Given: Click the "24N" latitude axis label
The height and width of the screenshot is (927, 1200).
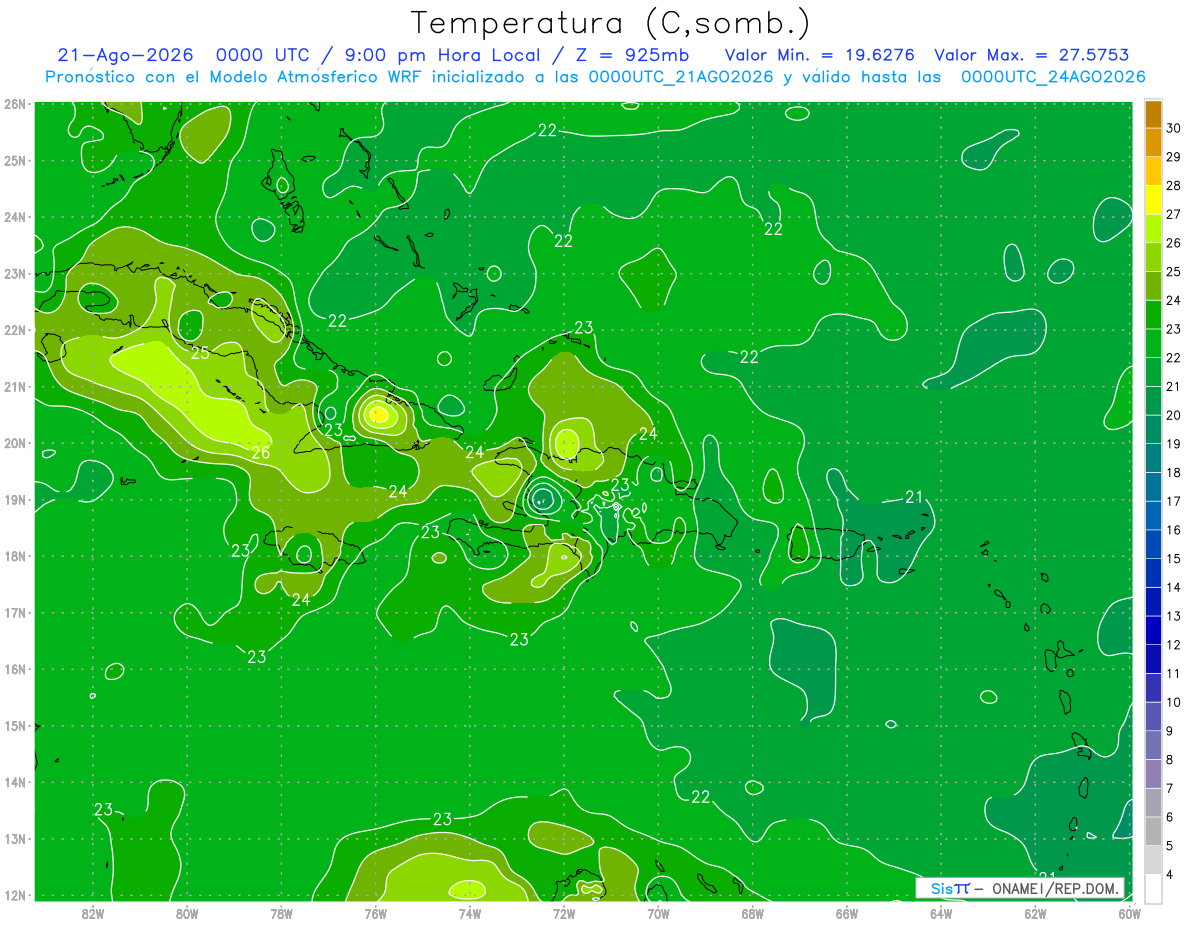Looking at the screenshot, I should [x=16, y=217].
